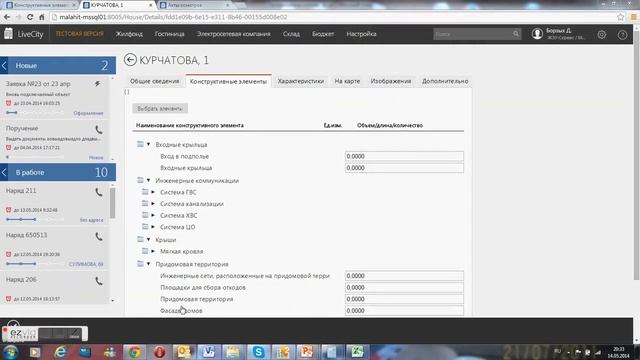This screenshot has width=640, height=360.
Task: Click the Выбрать элементы button
Action: 160,109
